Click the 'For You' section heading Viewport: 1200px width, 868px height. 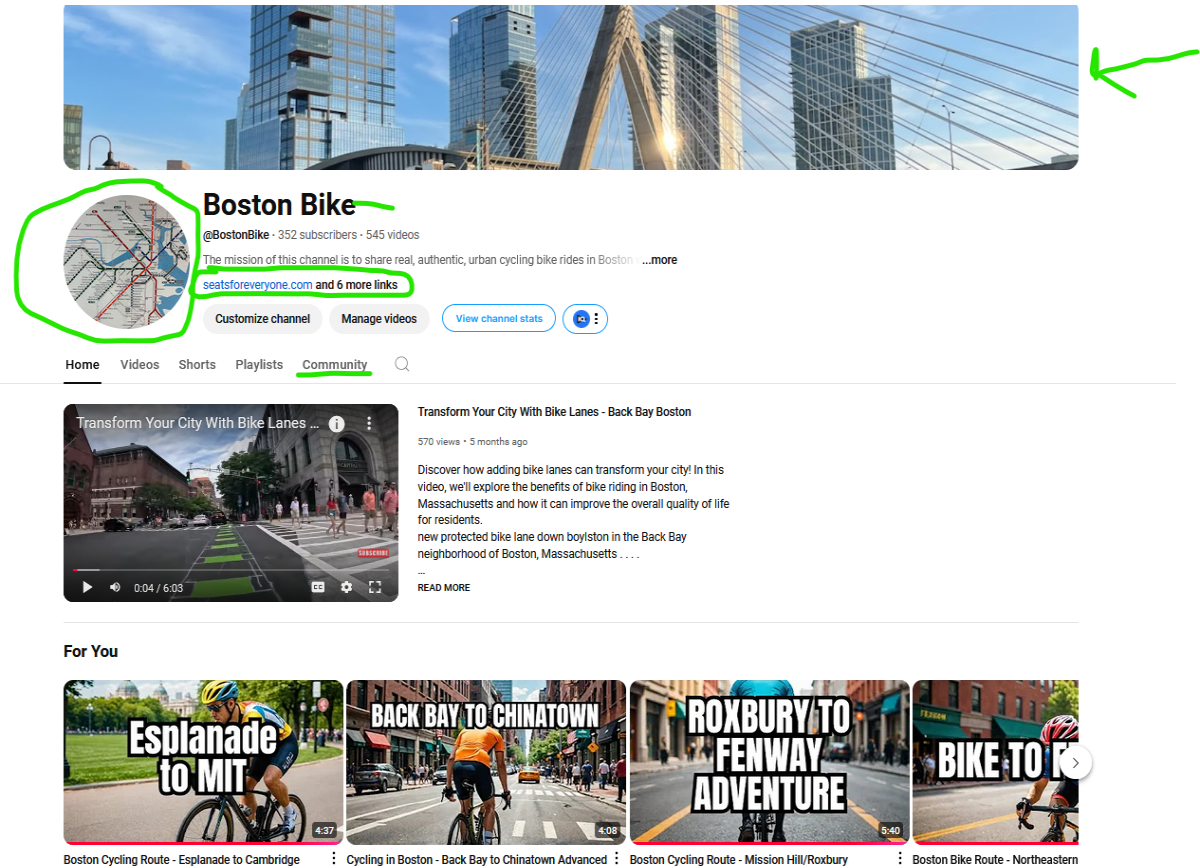pos(91,651)
